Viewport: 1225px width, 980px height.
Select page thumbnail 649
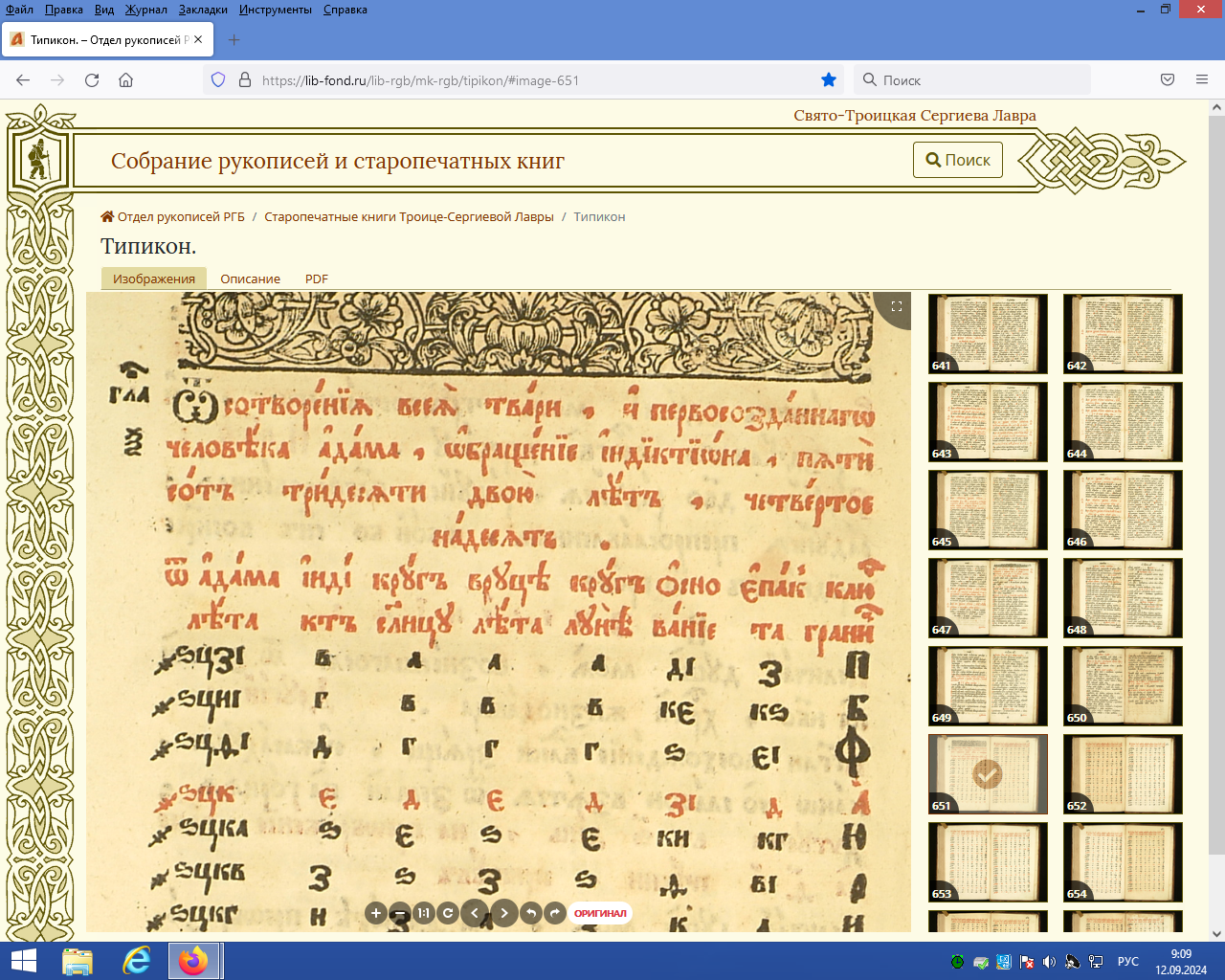(988, 686)
